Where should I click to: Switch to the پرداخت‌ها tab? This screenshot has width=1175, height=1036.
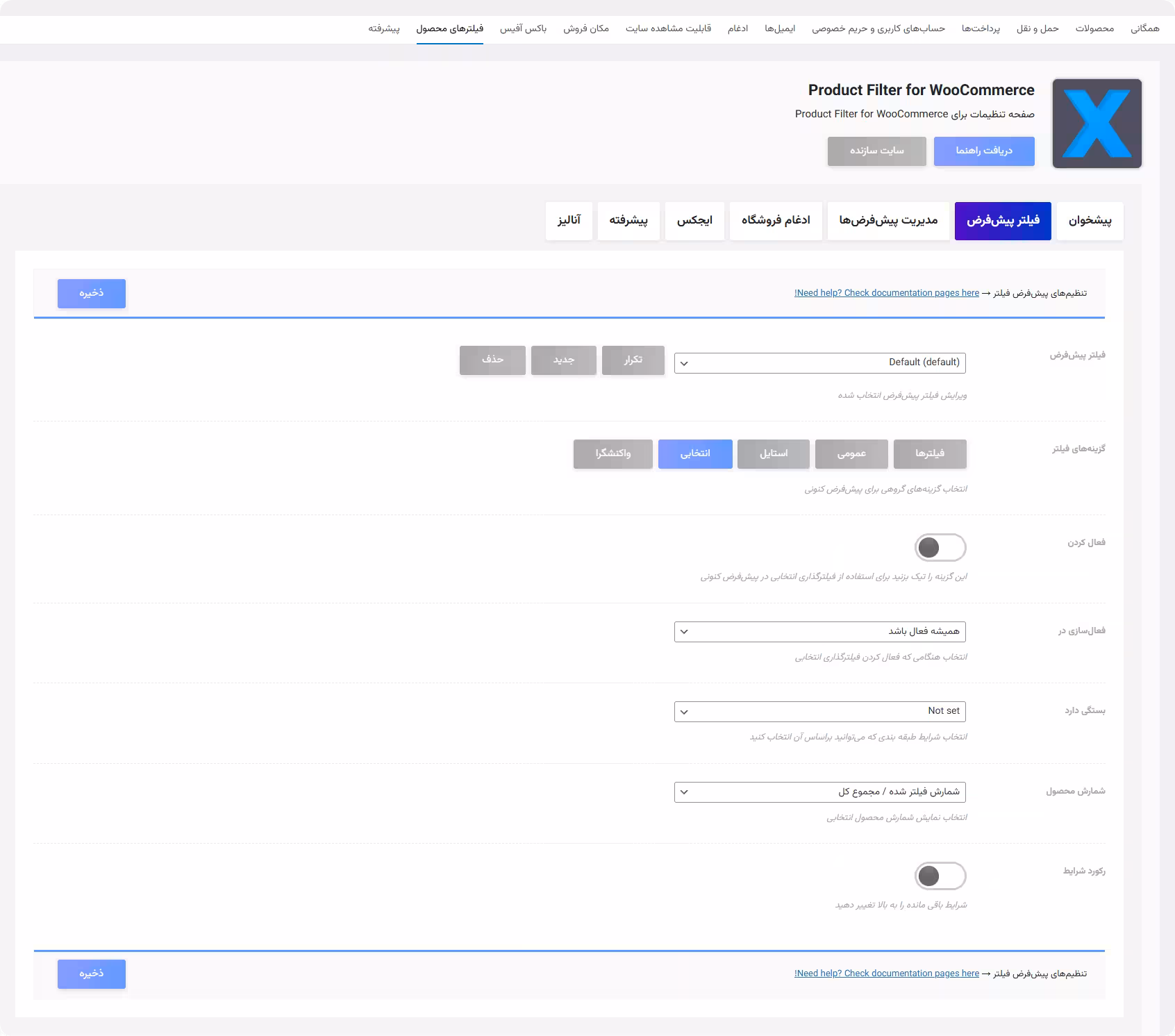click(x=981, y=28)
